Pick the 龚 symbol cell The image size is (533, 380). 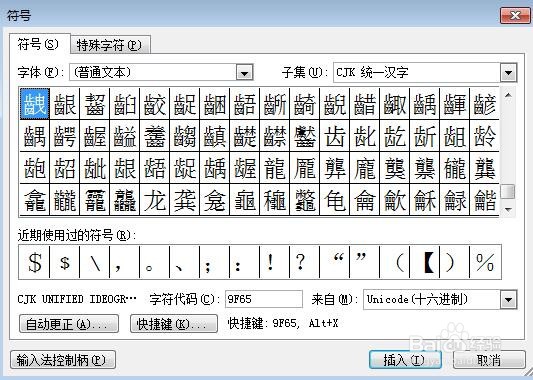point(185,200)
